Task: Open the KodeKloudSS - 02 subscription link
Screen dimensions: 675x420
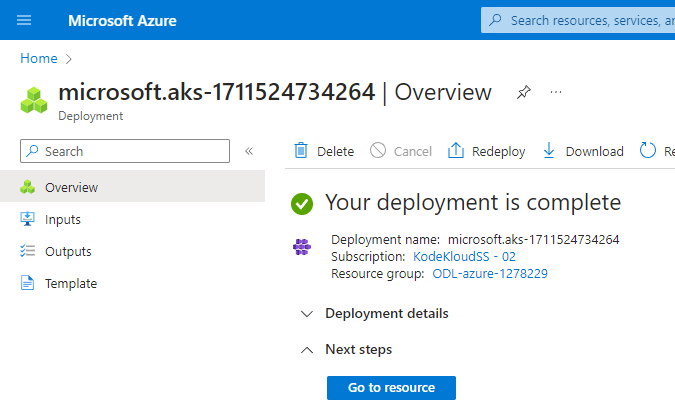Action: coord(464,256)
